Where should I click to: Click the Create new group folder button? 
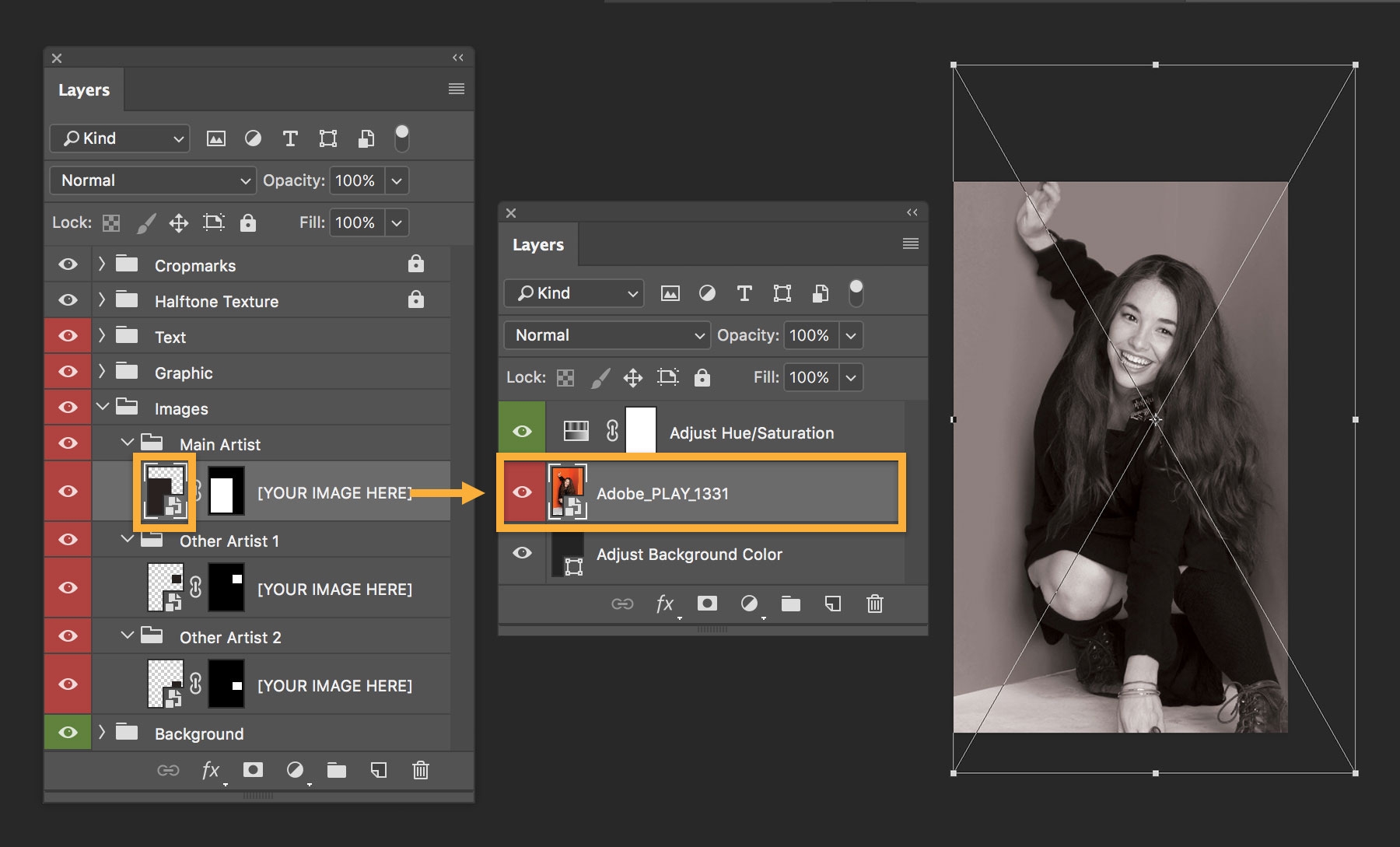pyautogui.click(x=337, y=770)
